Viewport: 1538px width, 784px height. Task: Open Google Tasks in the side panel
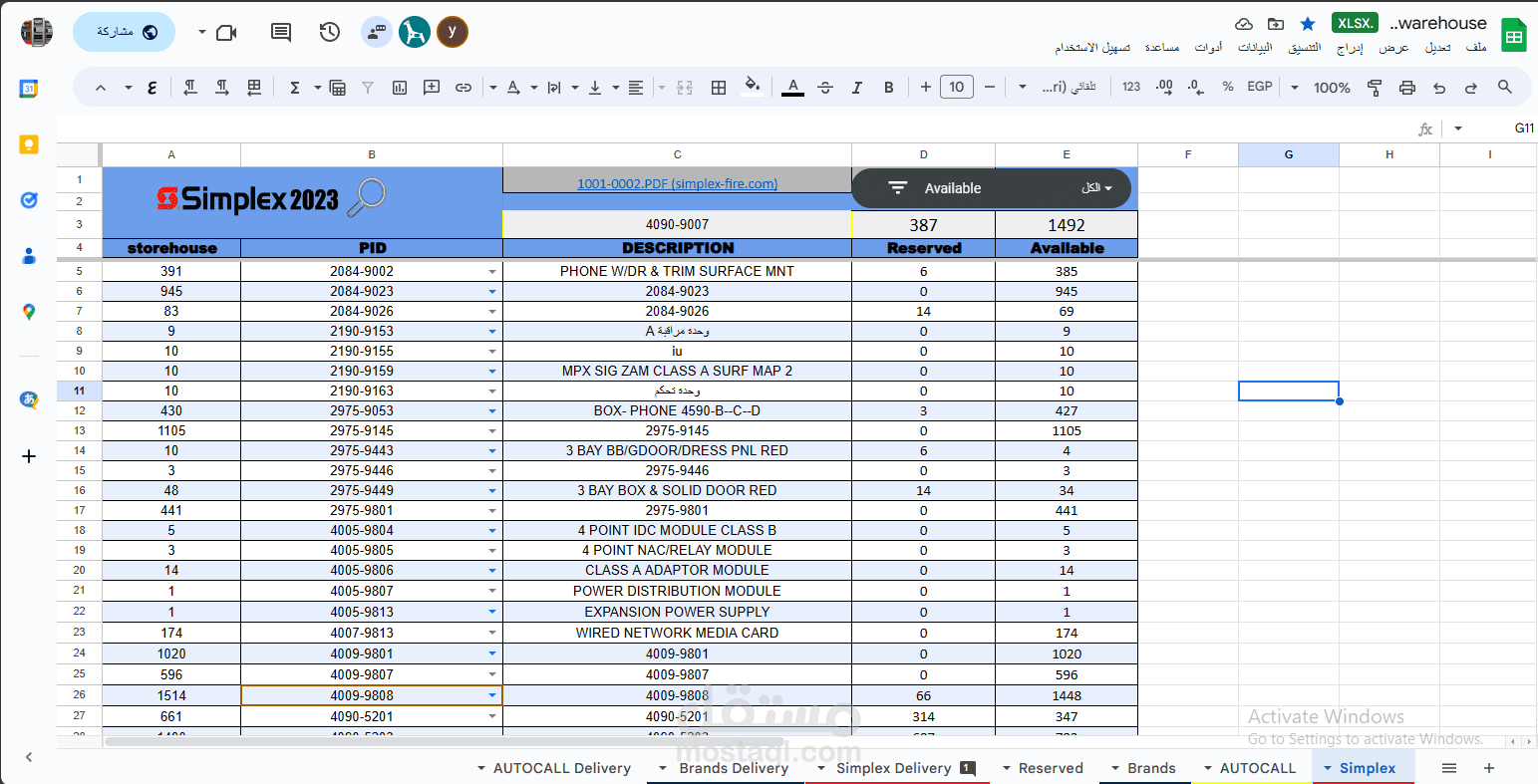coord(29,200)
